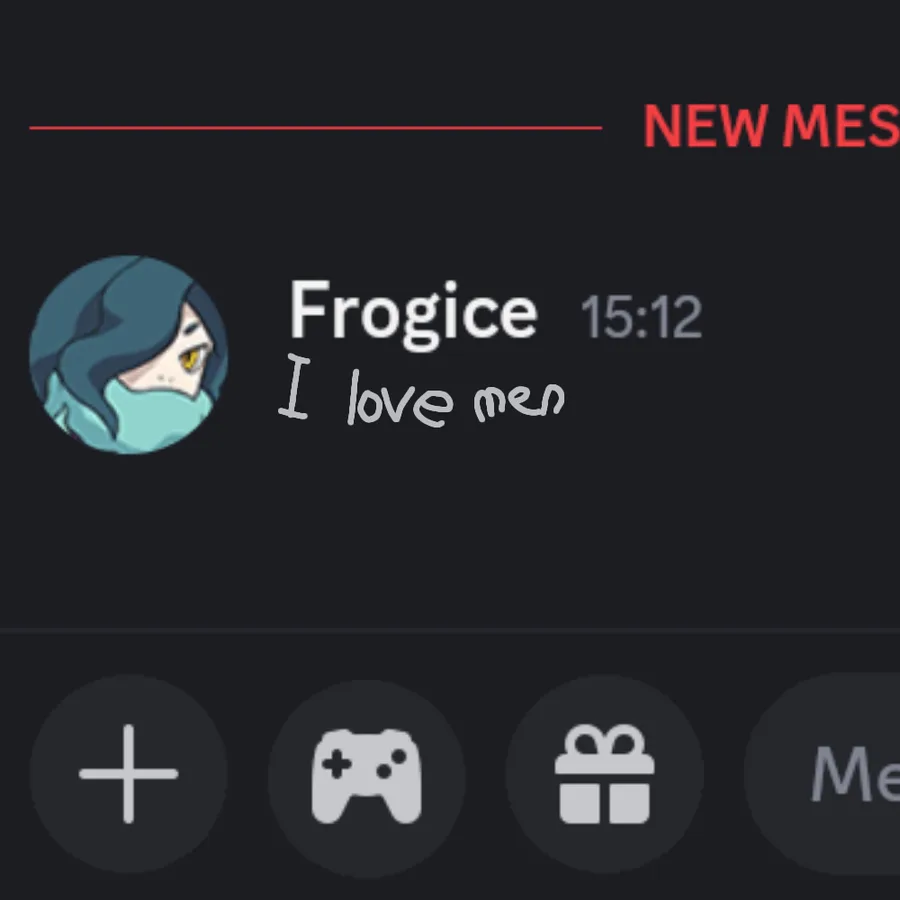Open the plus attachment menu button

click(x=129, y=774)
